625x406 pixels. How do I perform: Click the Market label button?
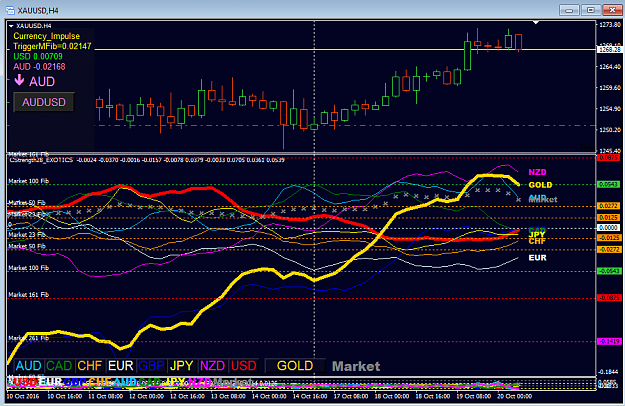click(x=356, y=366)
